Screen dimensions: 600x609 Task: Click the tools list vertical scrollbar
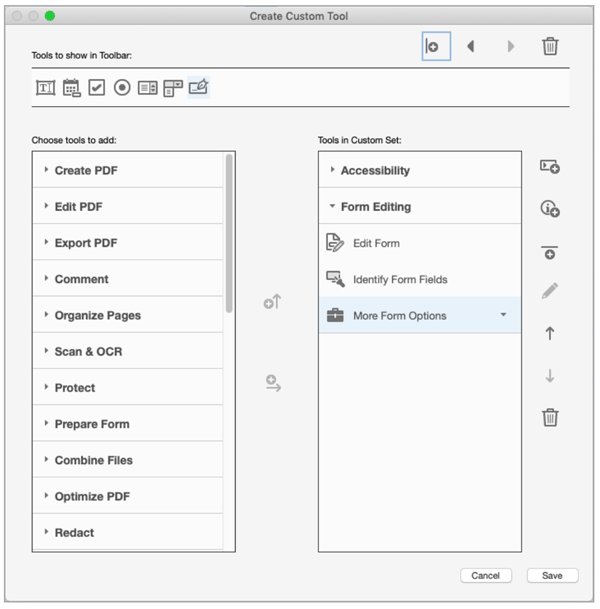pos(229,233)
